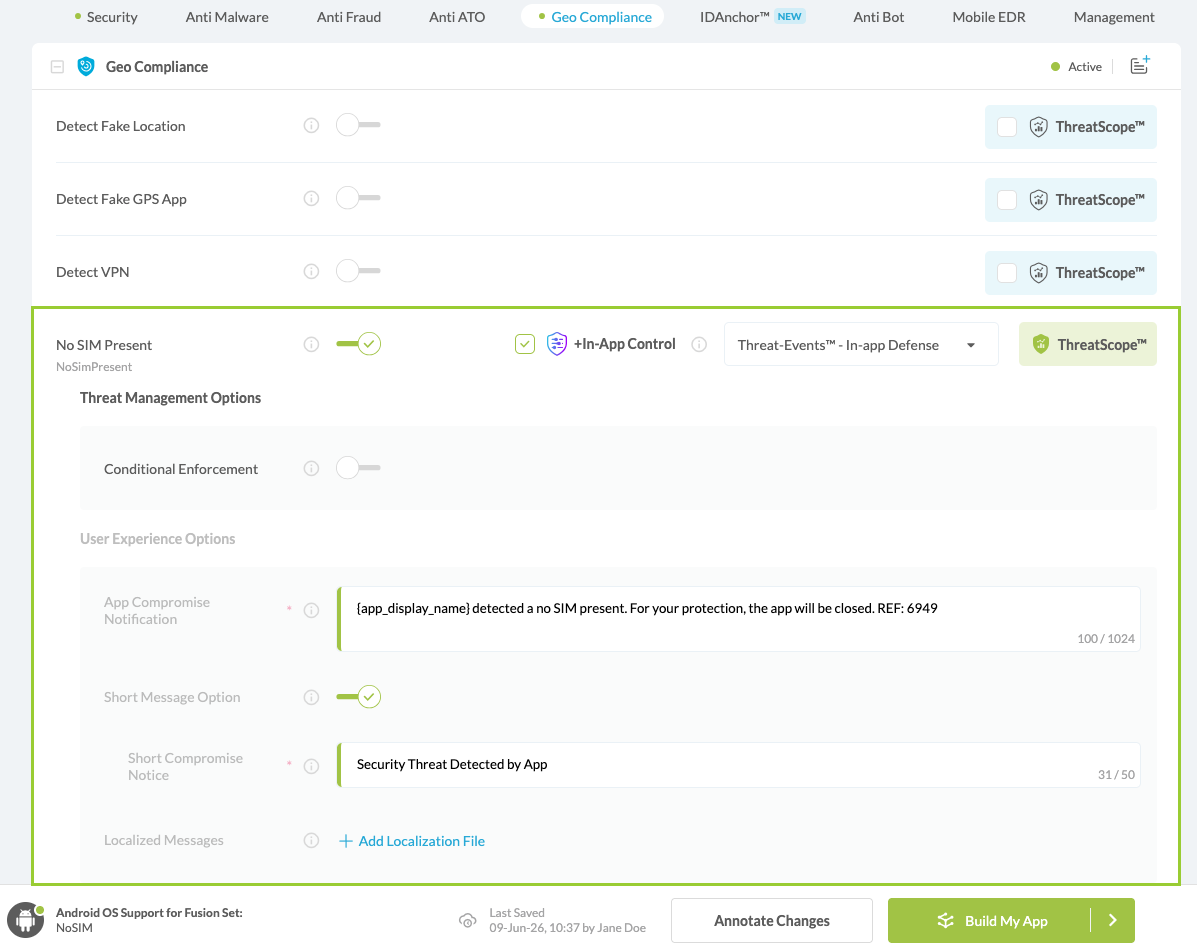The height and width of the screenshot is (952, 1197).
Task: Click the Geo Compliance shield icon
Action: tap(86, 66)
